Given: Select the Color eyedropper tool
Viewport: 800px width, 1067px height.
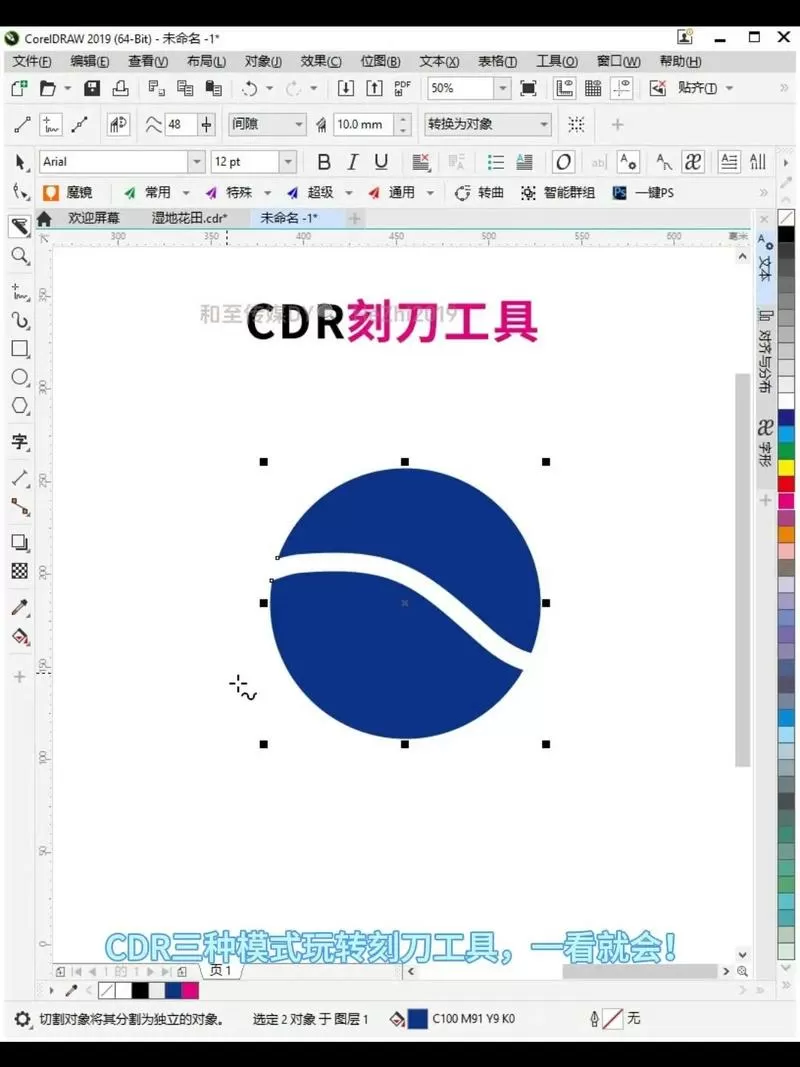Looking at the screenshot, I should (20, 607).
